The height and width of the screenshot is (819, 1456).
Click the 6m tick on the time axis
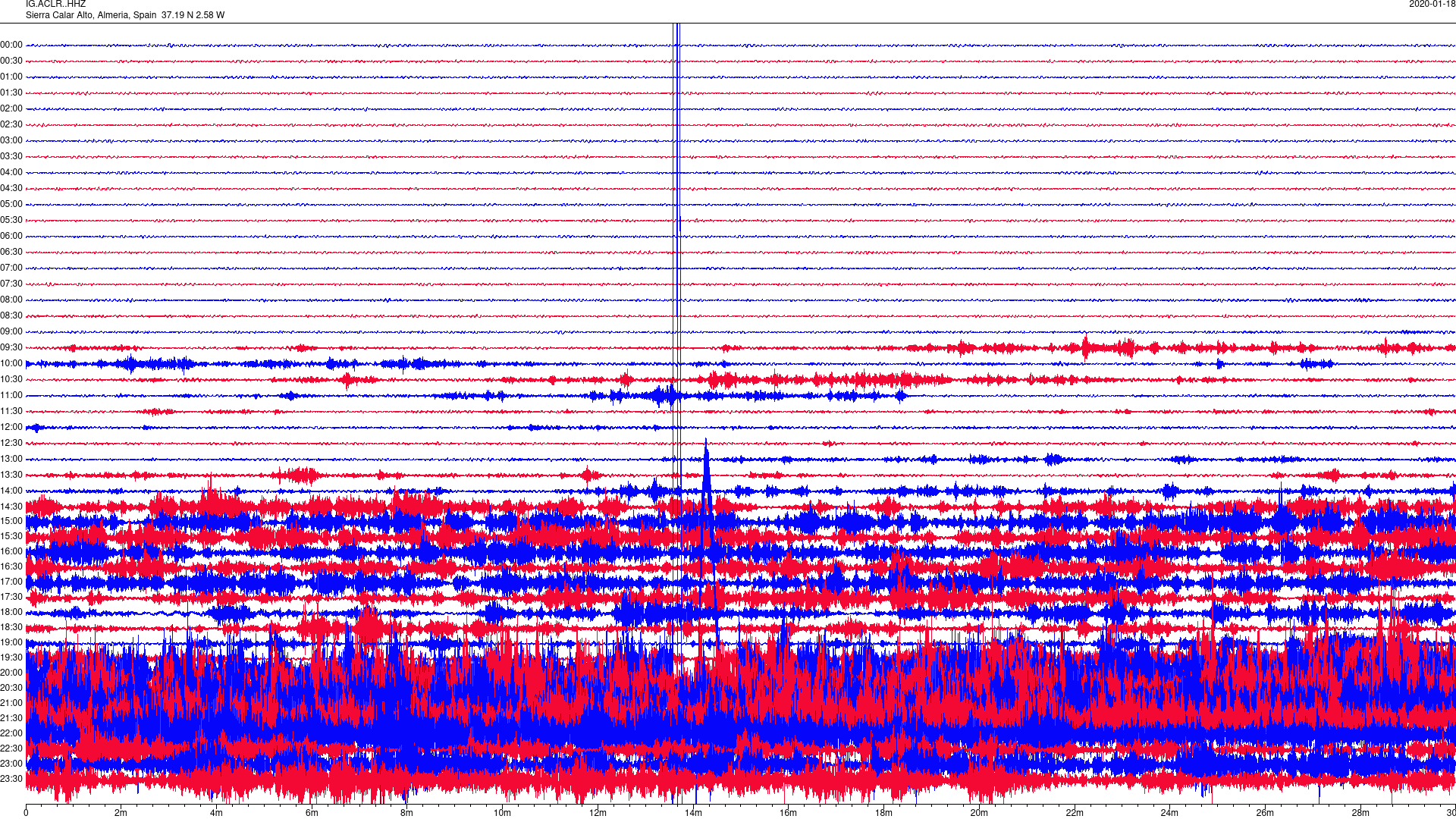pyautogui.click(x=312, y=813)
